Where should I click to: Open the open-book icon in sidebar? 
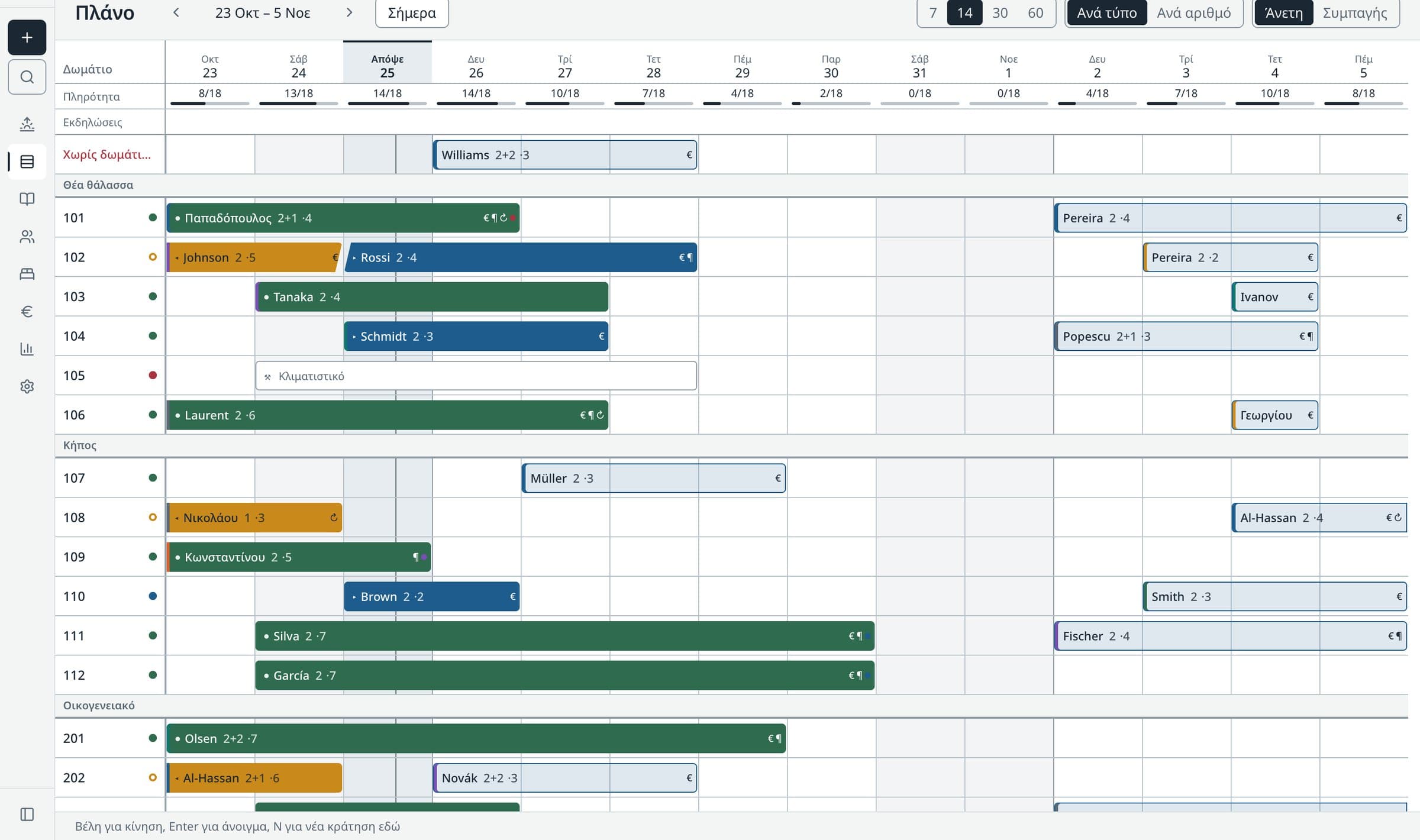coord(27,199)
